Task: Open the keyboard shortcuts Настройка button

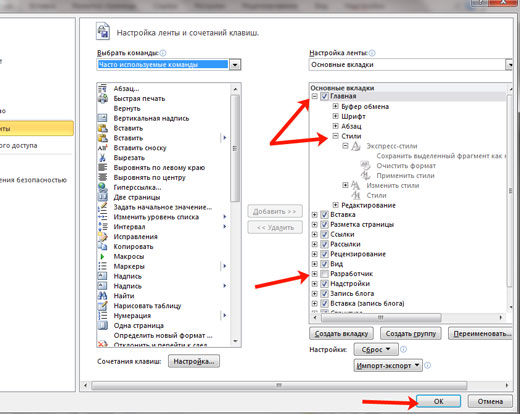Action: click(x=194, y=361)
